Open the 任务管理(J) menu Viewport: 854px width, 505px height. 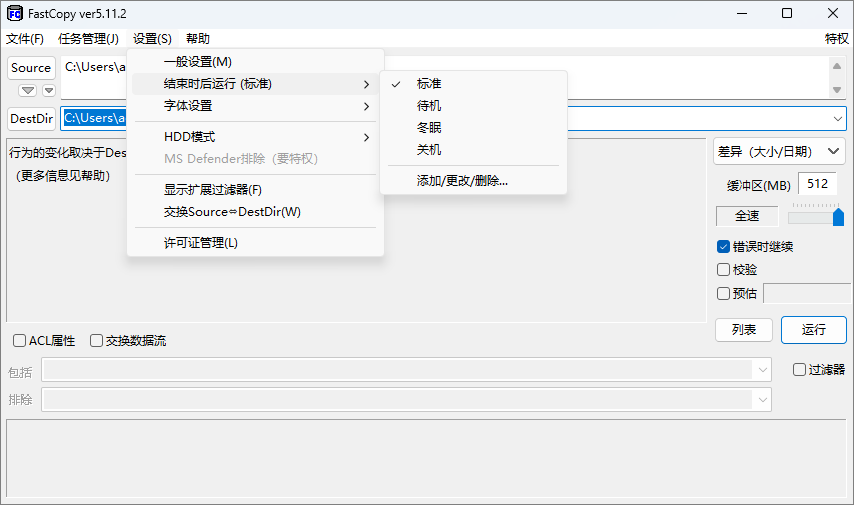[x=88, y=39]
